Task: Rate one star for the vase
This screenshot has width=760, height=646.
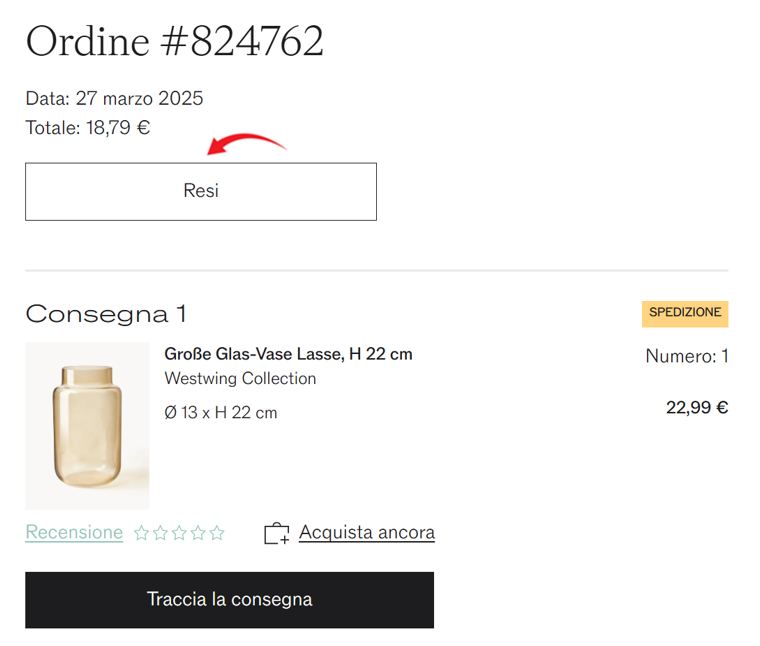Action: click(141, 534)
